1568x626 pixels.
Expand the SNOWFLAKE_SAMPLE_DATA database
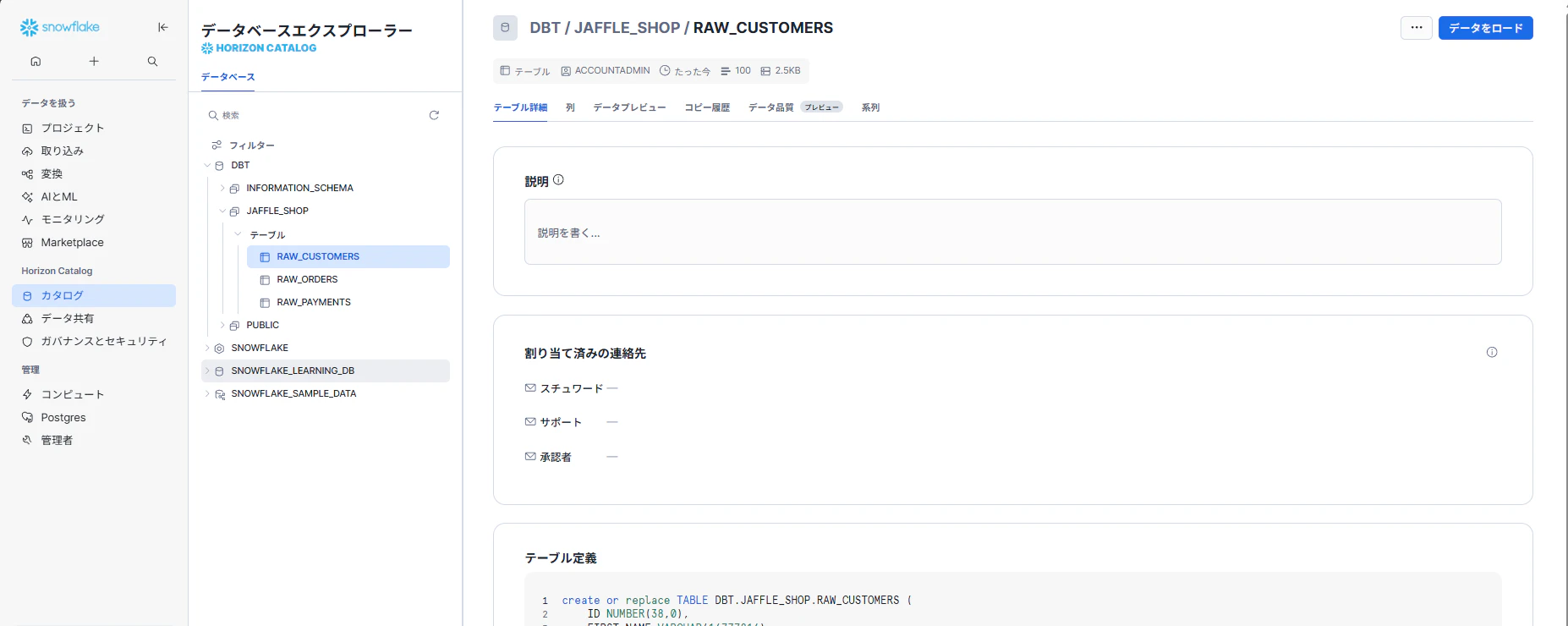(207, 393)
